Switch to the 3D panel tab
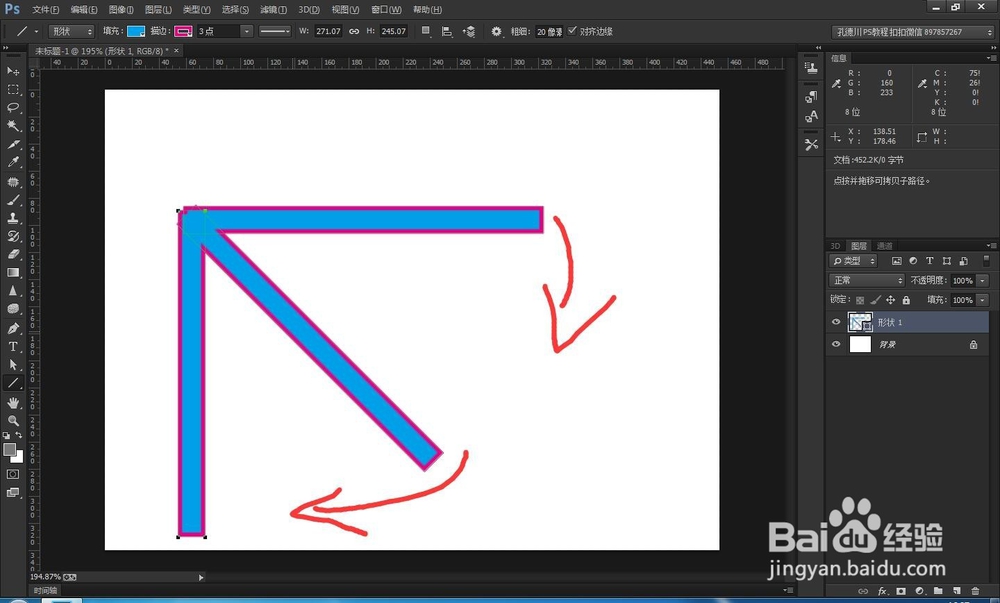Viewport: 1000px width, 603px height. (x=835, y=246)
